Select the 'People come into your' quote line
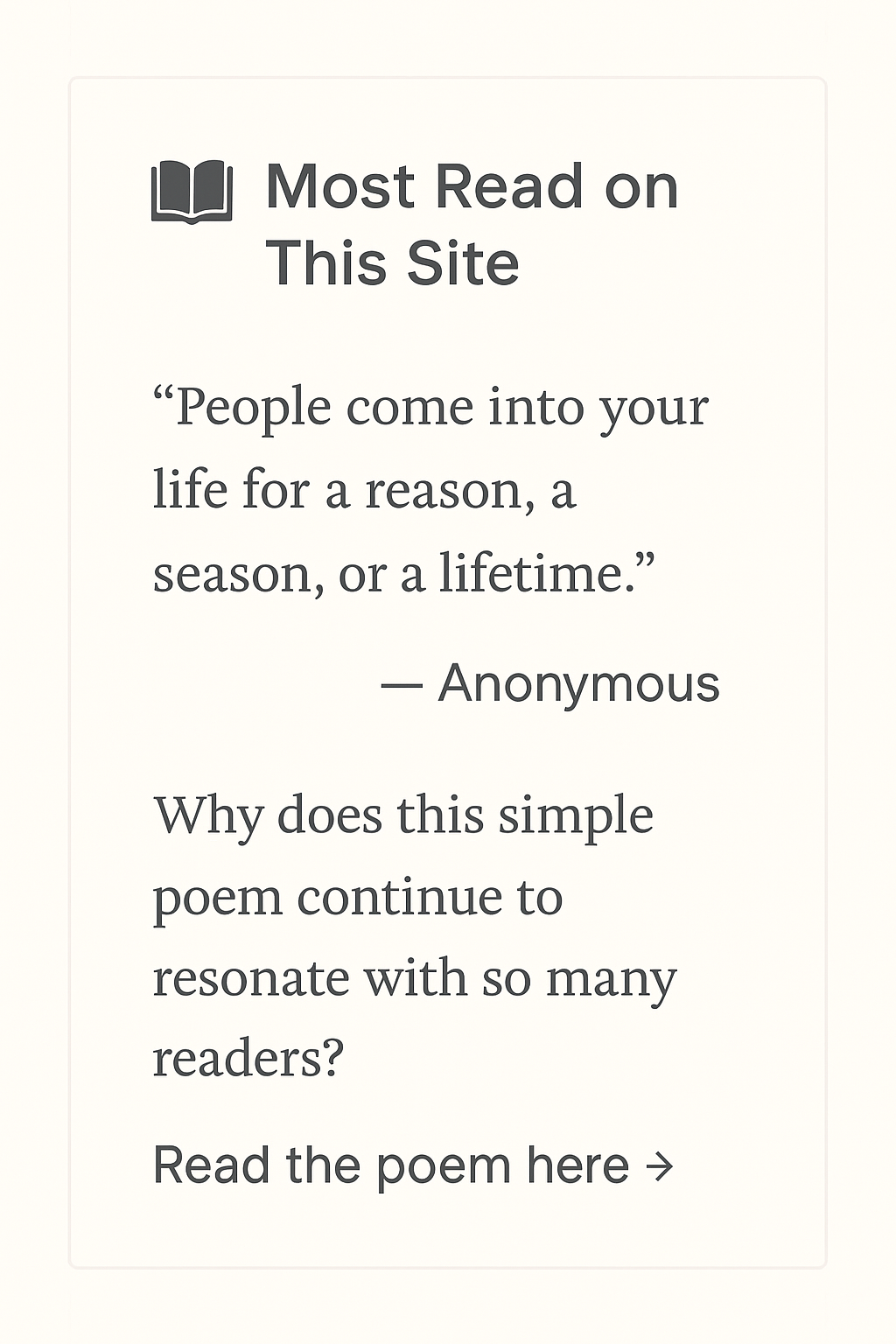The image size is (896, 1344). pyautogui.click(x=430, y=408)
